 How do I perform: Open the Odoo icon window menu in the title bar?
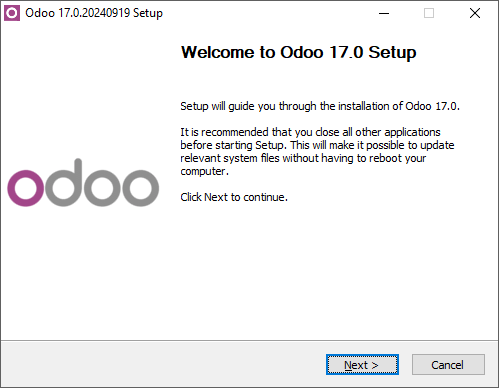tap(12, 13)
